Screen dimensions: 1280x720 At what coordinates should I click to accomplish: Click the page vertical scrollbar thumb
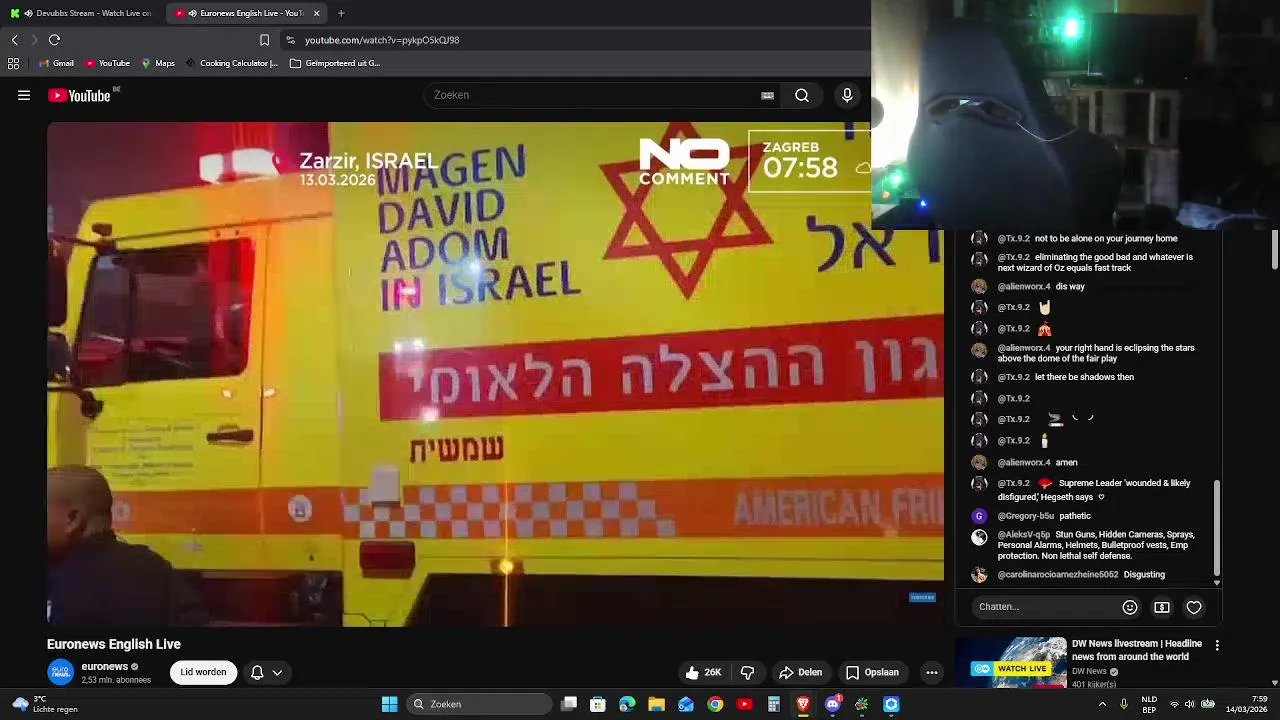pos(1275,248)
